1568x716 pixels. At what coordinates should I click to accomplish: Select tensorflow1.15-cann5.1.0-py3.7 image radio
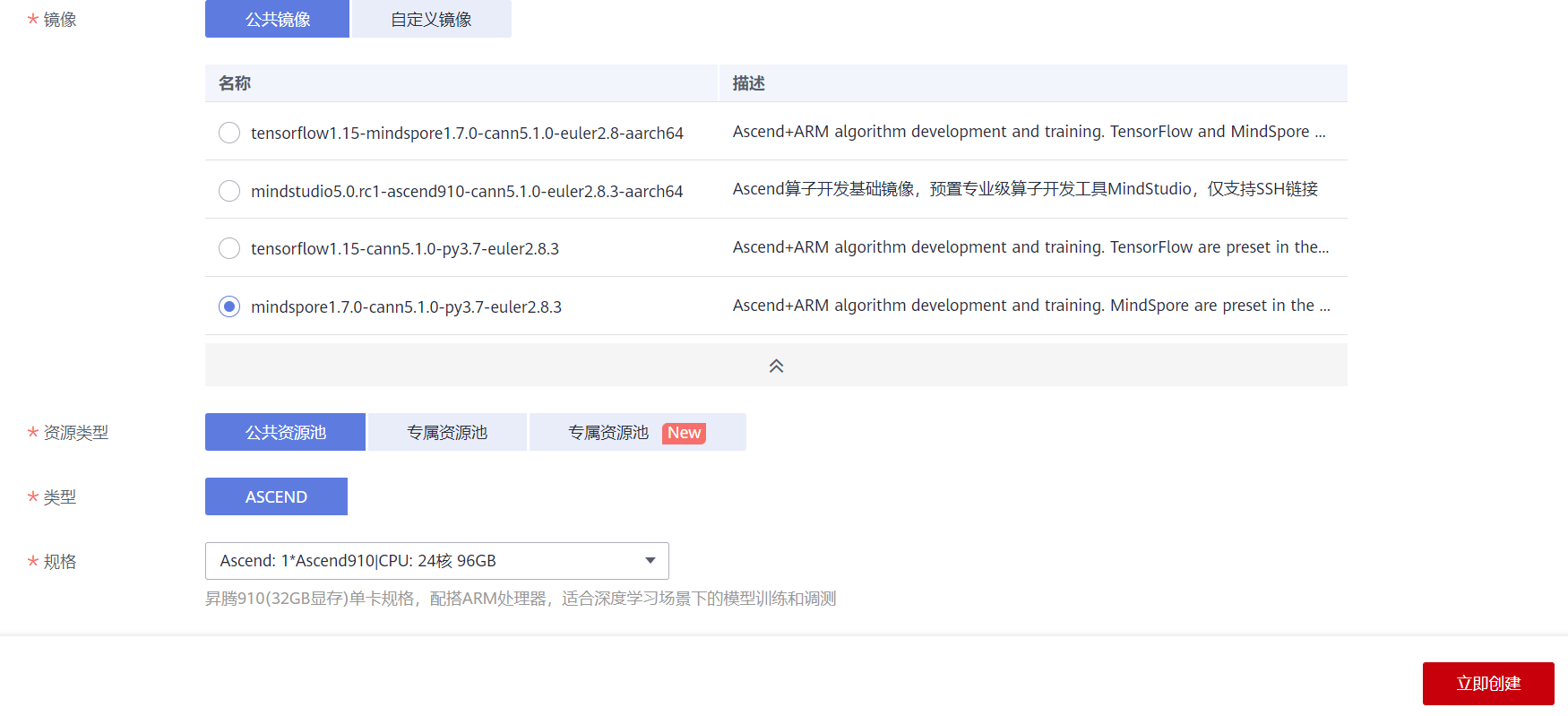(x=229, y=248)
